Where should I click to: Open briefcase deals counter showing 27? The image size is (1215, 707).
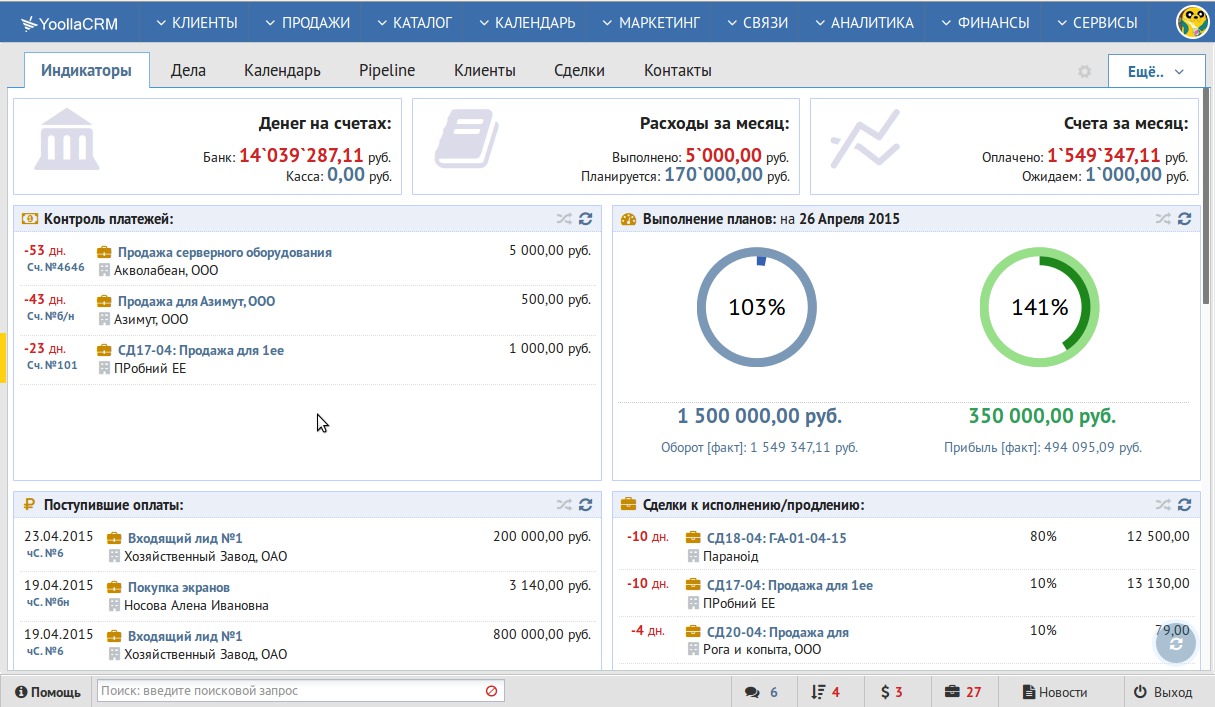[x=963, y=691]
